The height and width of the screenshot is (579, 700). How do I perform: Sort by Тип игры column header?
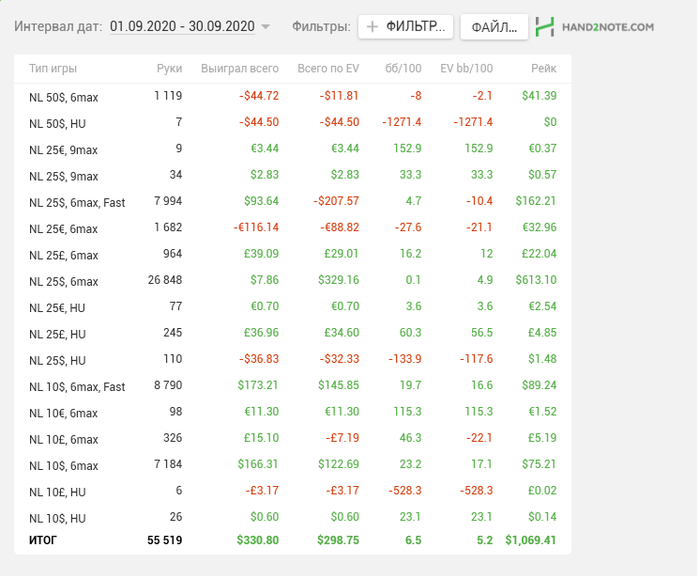pyautogui.click(x=53, y=68)
